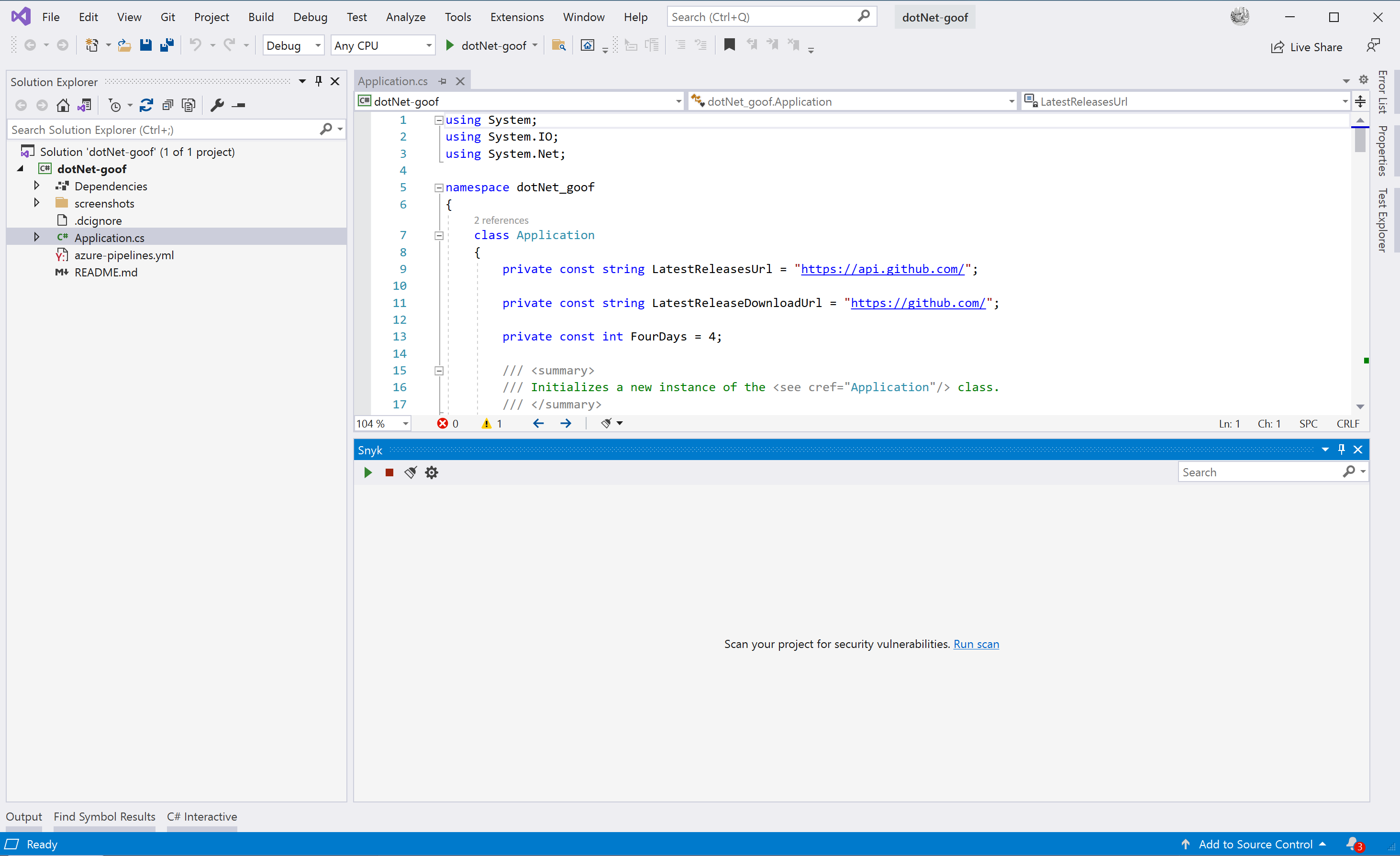Click the Snyk panel Search field
Image resolution: width=1400 pixels, height=856 pixels.
pyautogui.click(x=1273, y=472)
